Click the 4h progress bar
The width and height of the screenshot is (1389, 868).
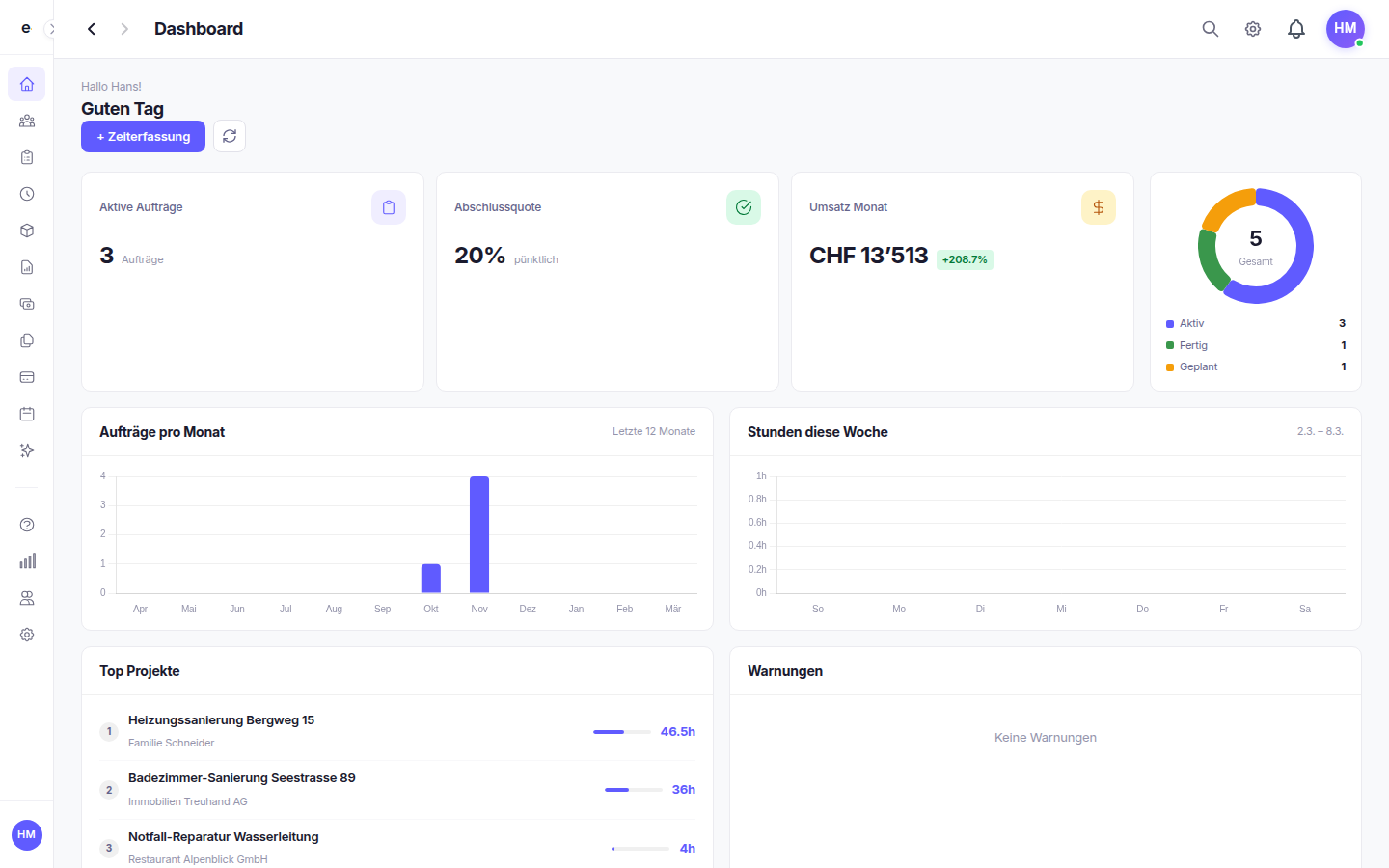point(640,849)
